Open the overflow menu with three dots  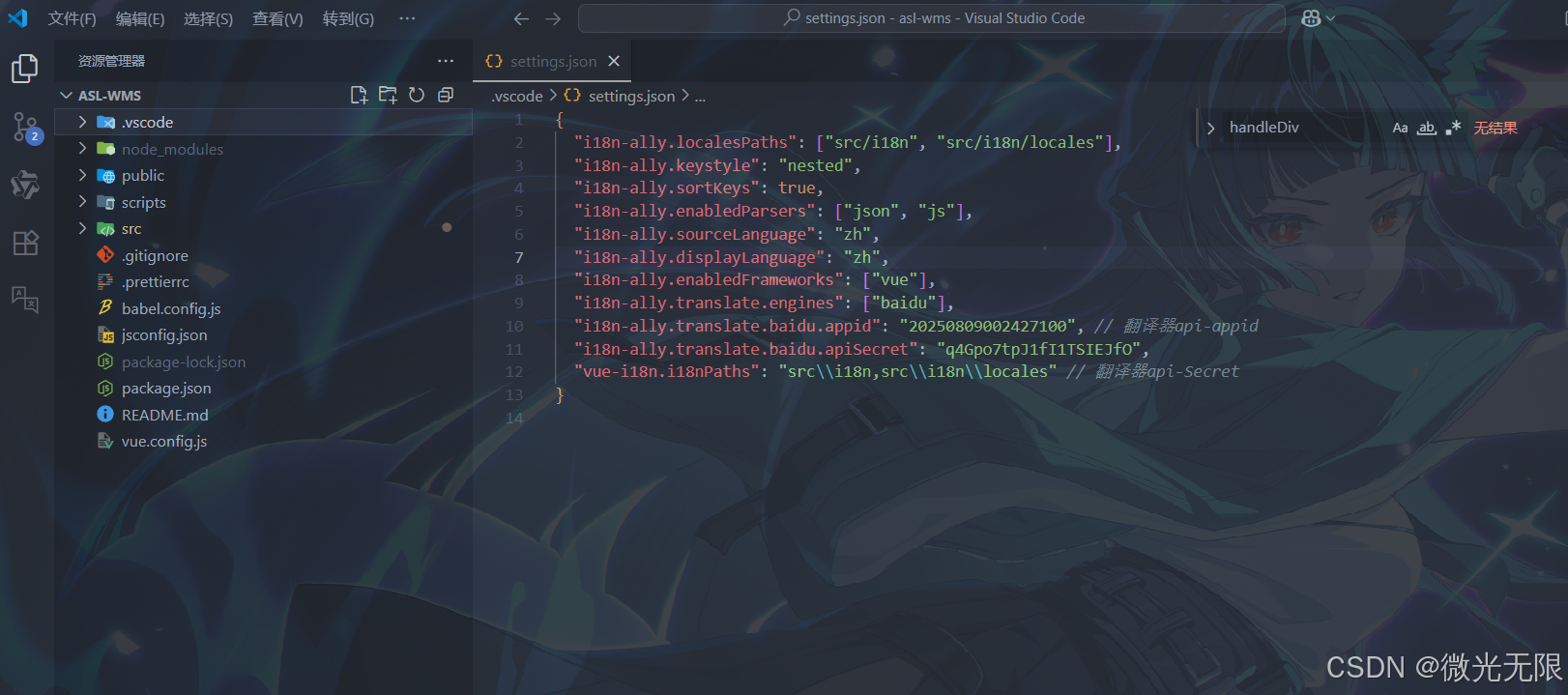point(407,18)
